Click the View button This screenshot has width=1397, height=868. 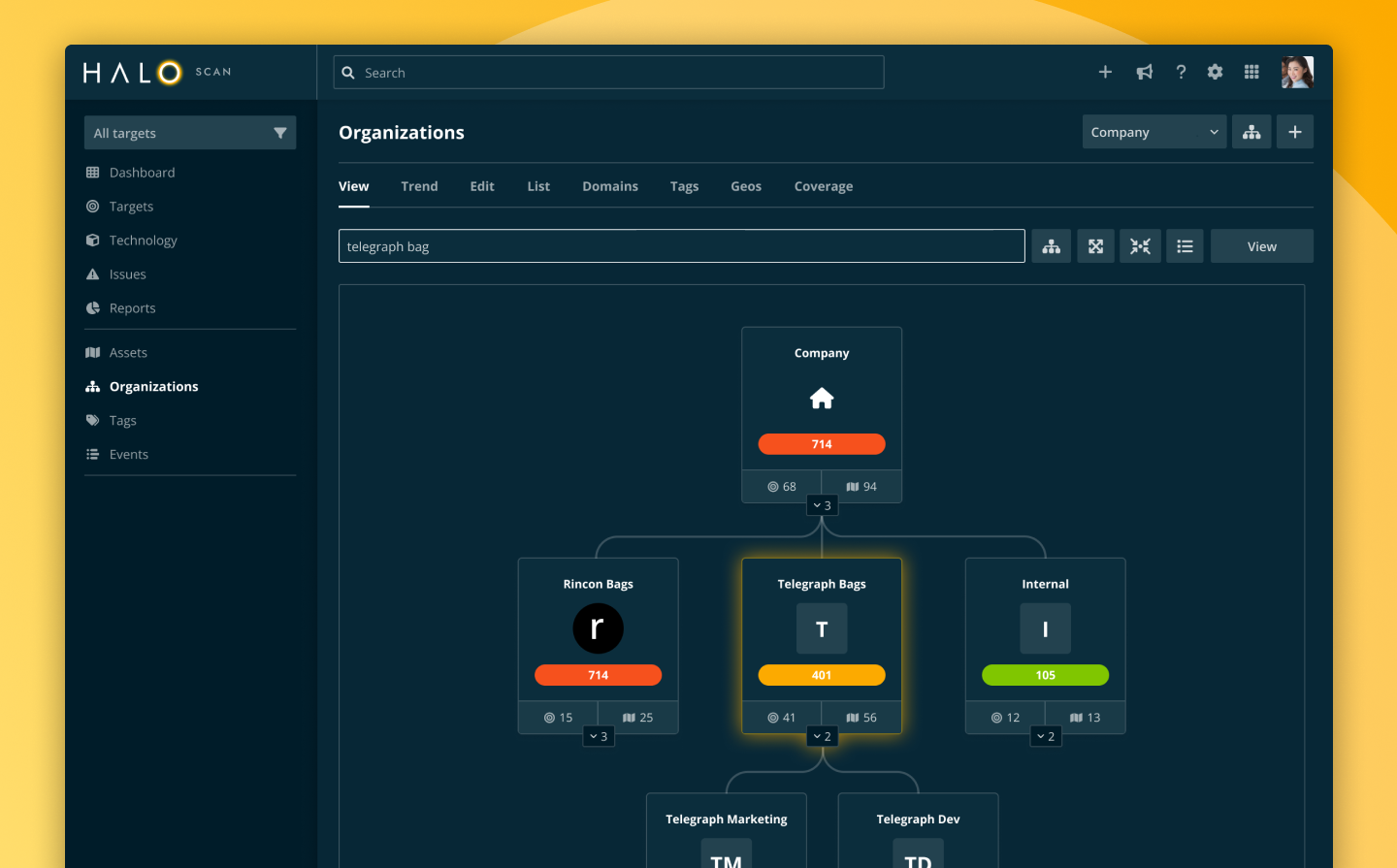coord(1262,246)
